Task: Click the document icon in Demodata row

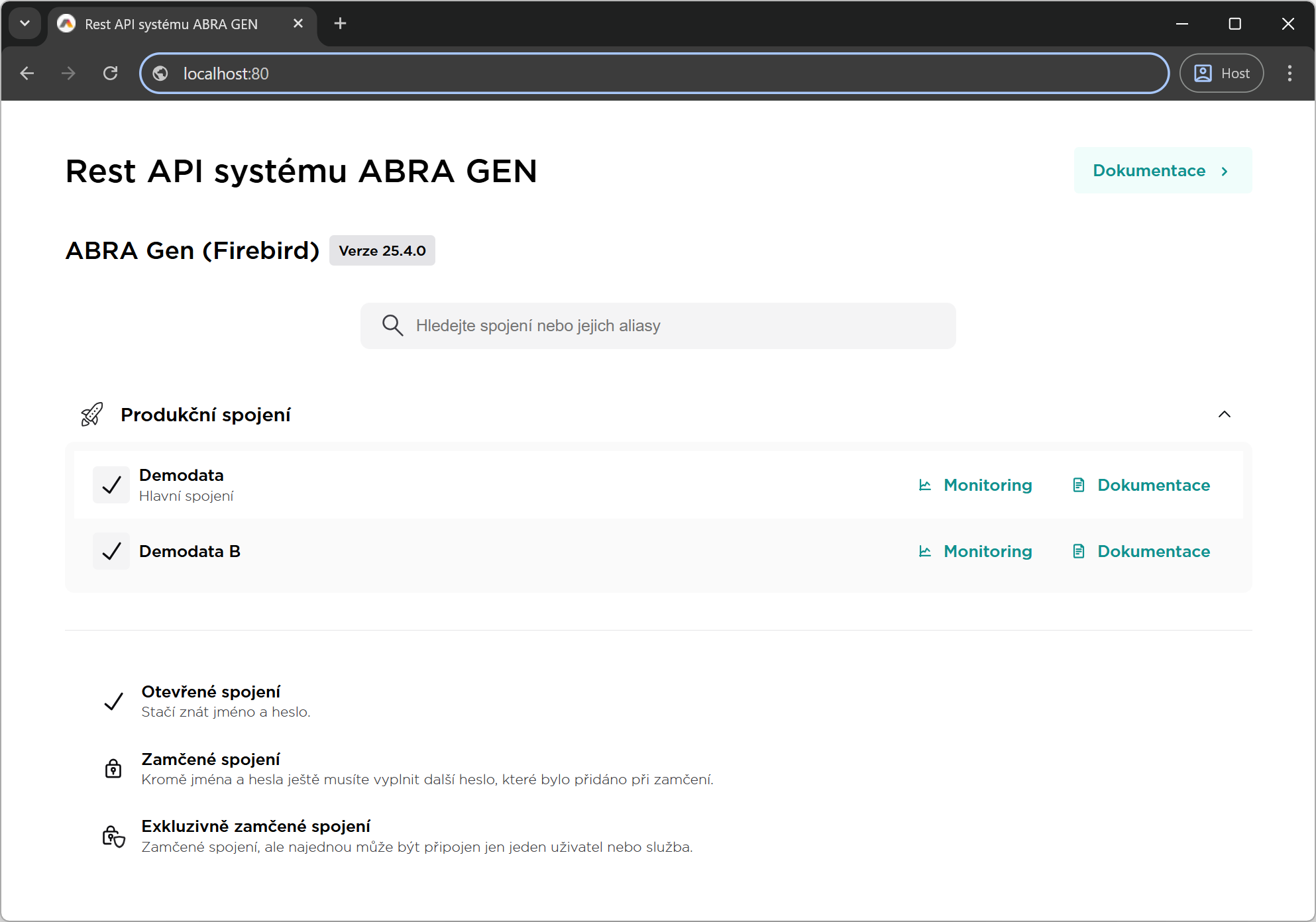Action: click(x=1079, y=485)
